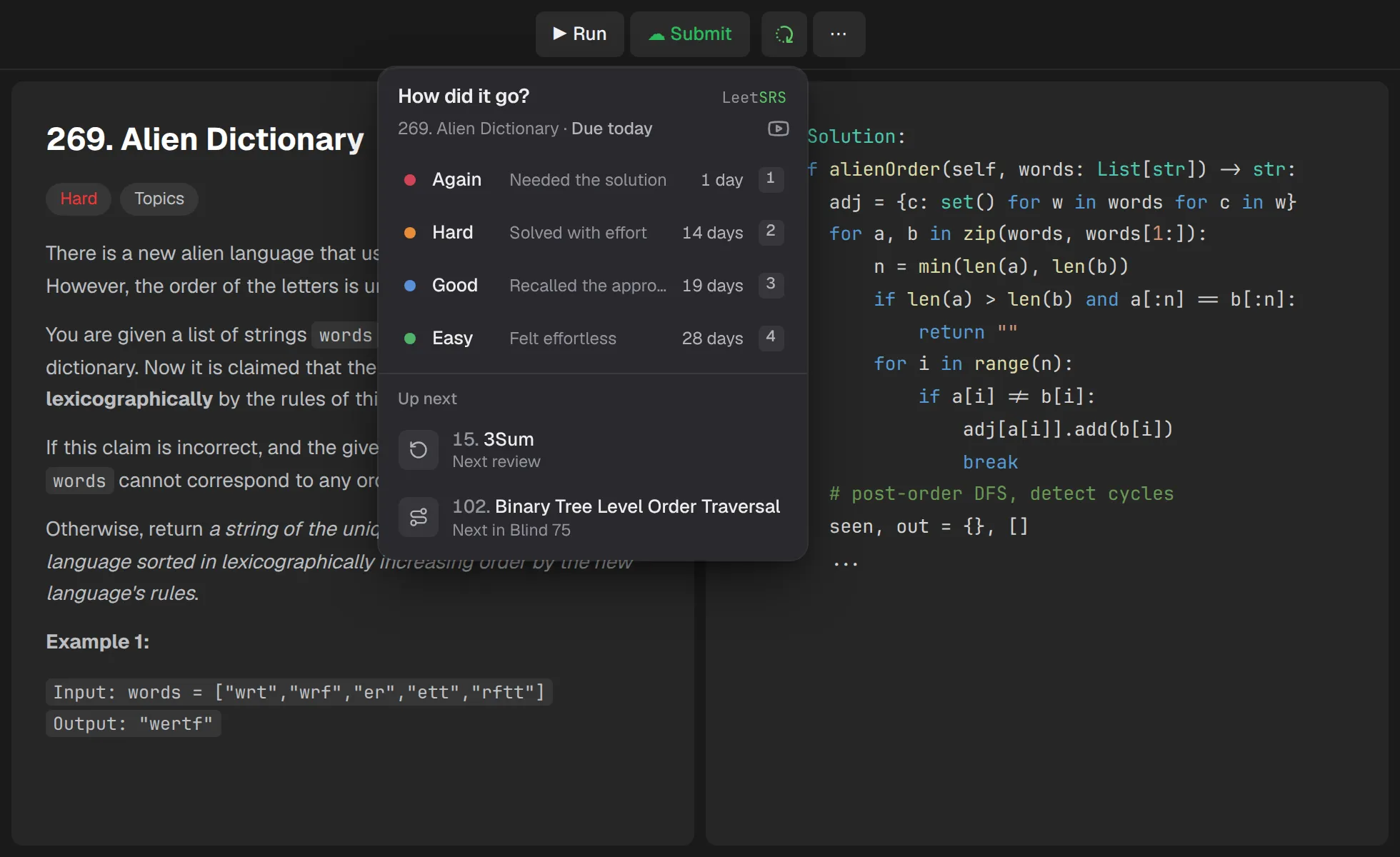Click the Output "wertf" example line
This screenshot has height=857, width=1400.
(x=134, y=723)
